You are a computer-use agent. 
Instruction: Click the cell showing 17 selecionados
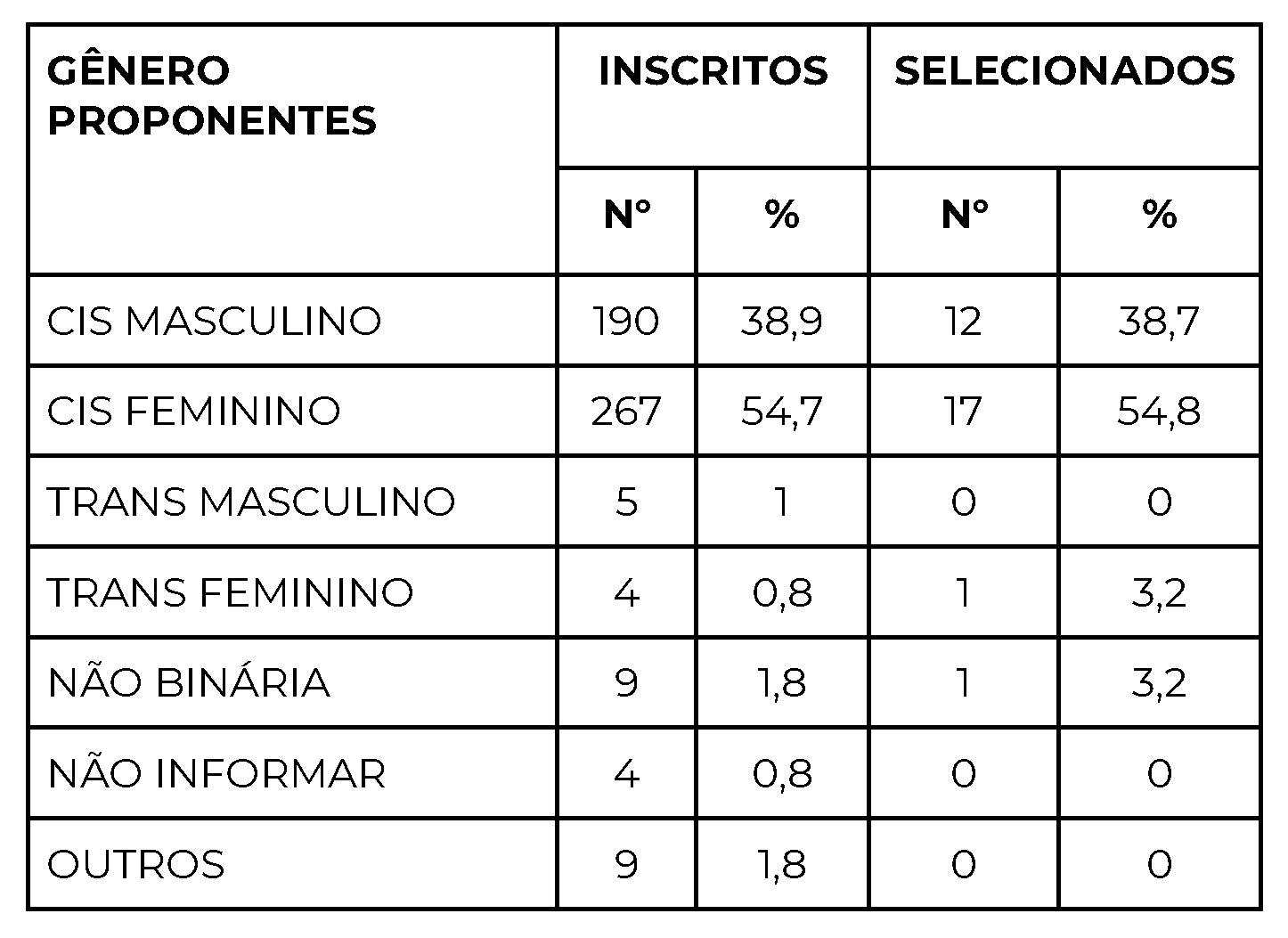point(963,412)
